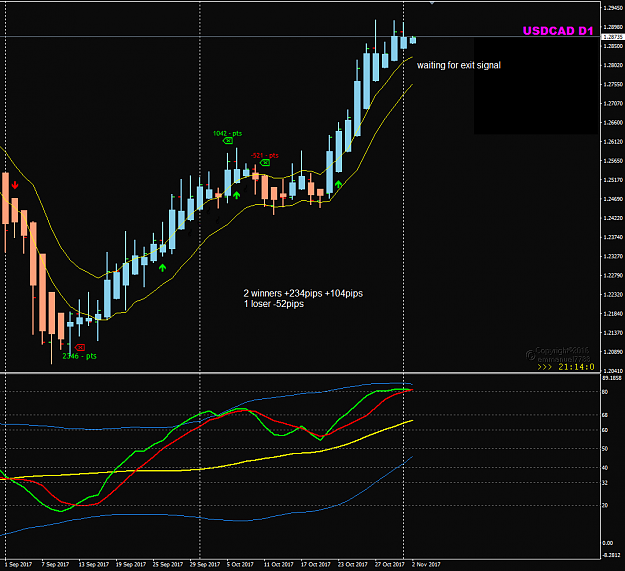Click the '2346 - pts' profit label

pos(79,356)
